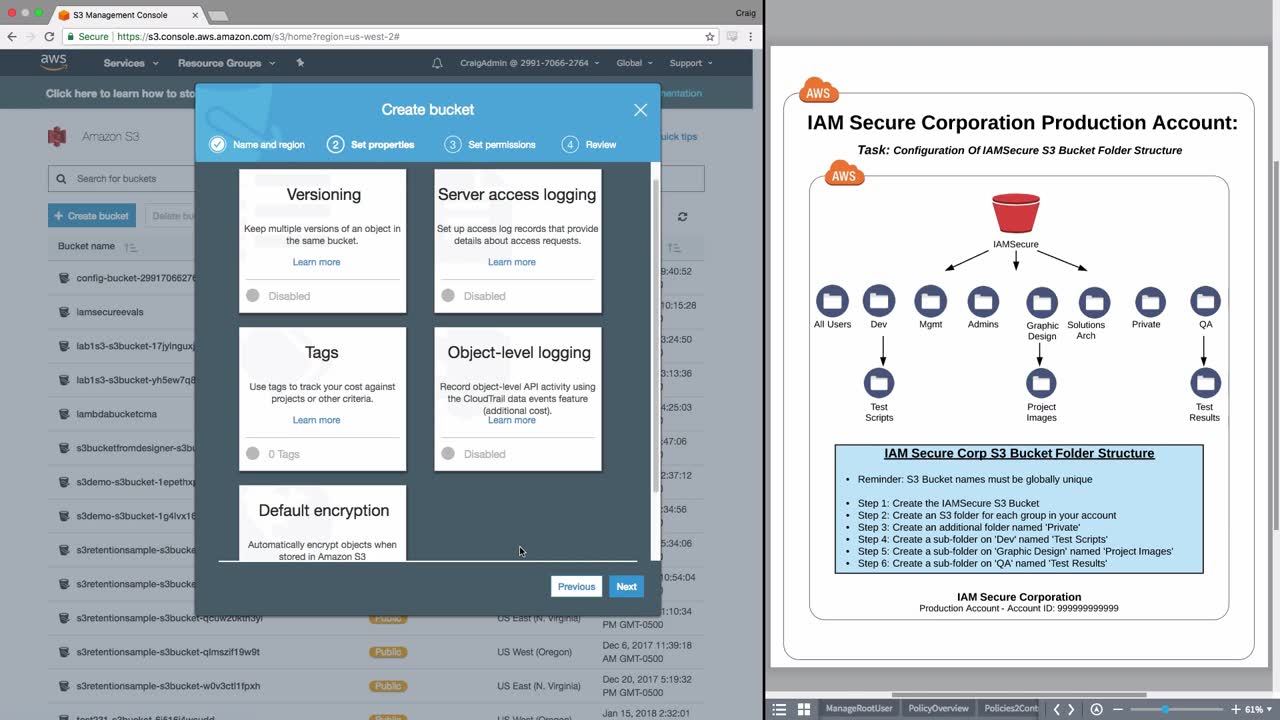1280x720 pixels.
Task: Open Learn more under Versioning
Action: click(x=316, y=262)
